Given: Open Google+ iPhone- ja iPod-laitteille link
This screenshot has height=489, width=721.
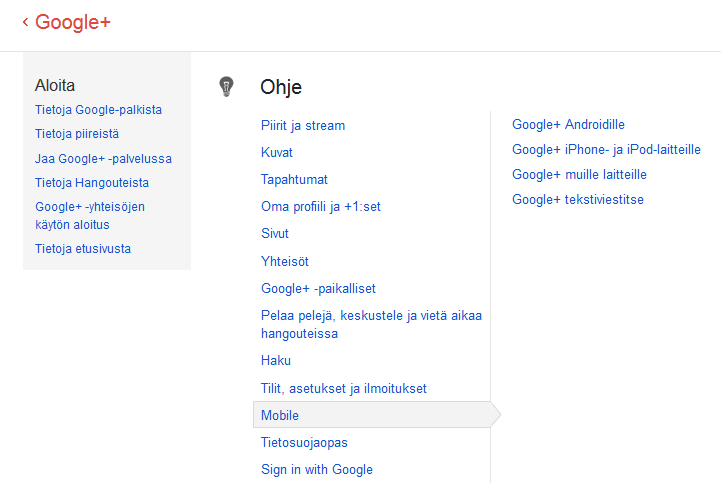Looking at the screenshot, I should (606, 150).
